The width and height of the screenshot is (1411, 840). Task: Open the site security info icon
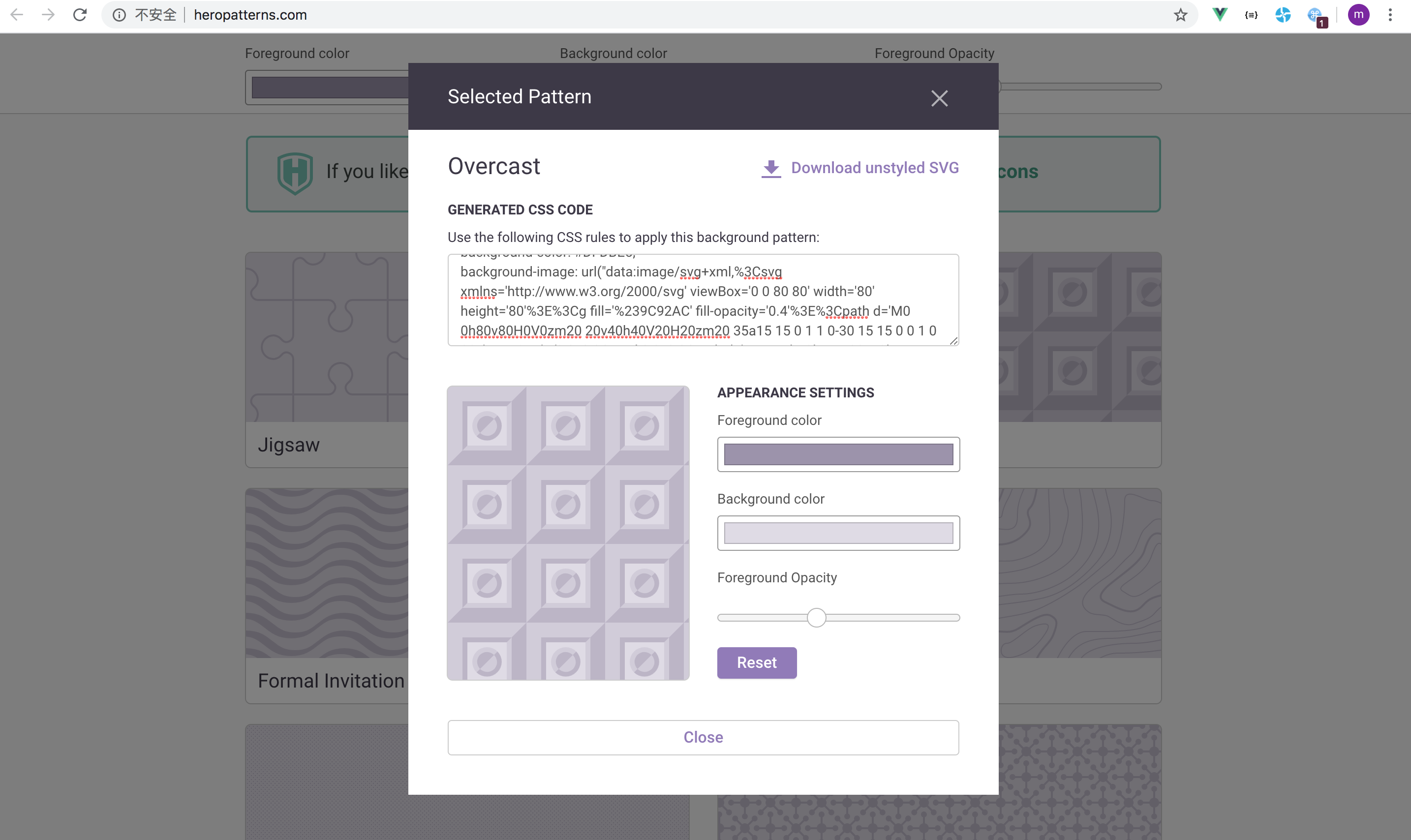(119, 15)
